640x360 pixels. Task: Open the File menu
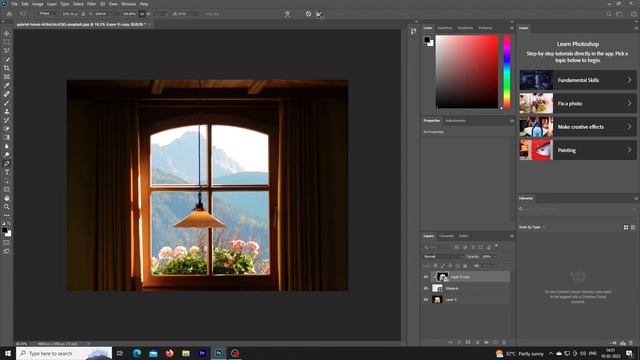coord(14,4)
